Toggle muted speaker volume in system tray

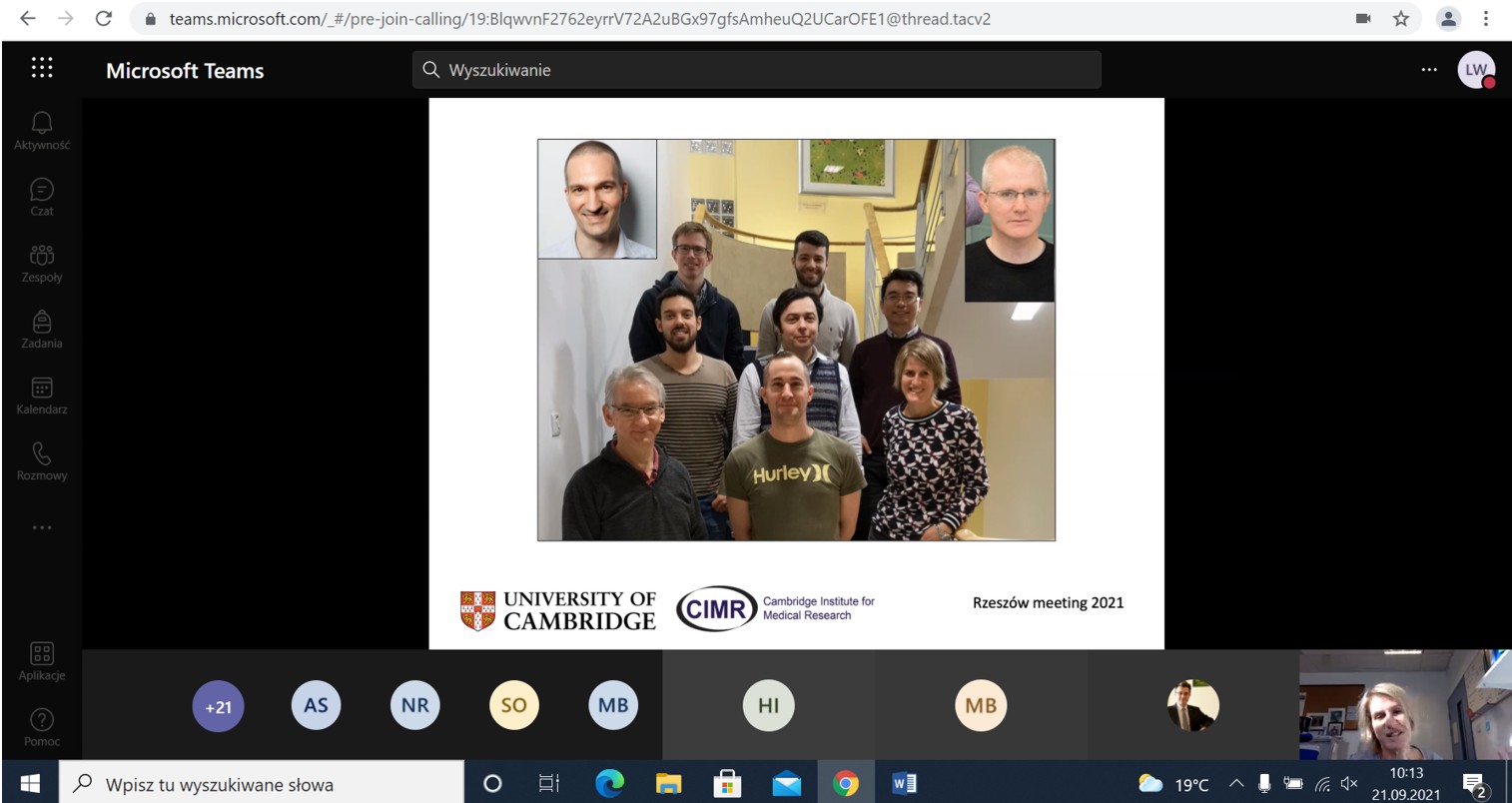pyautogui.click(x=1348, y=784)
